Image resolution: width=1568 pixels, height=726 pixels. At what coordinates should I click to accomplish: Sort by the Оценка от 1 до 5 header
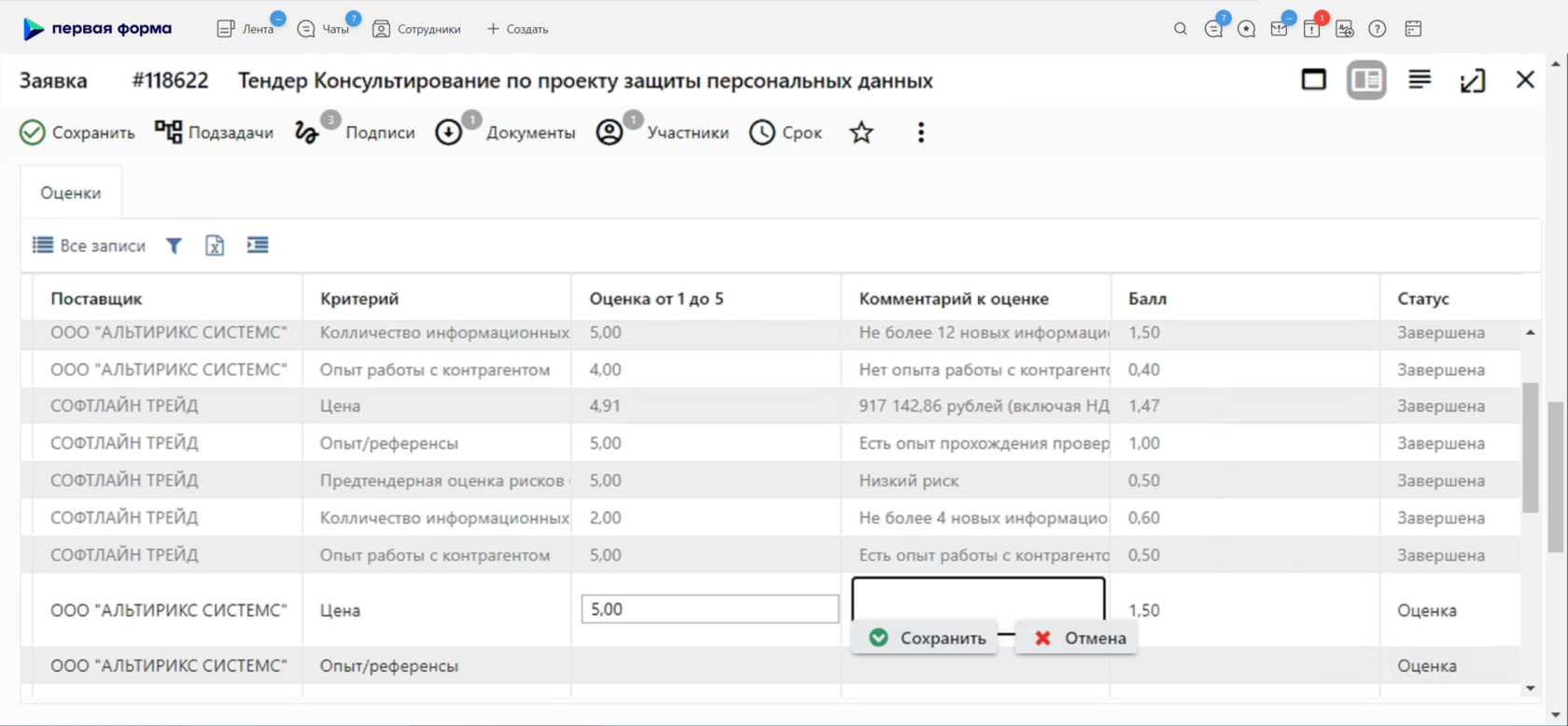(657, 299)
